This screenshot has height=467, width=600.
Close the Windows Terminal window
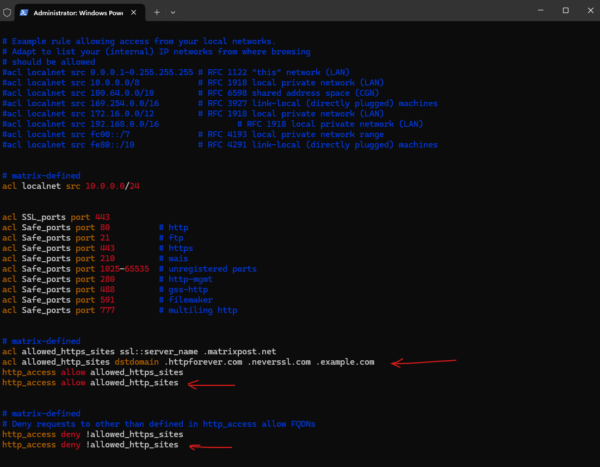(590, 11)
